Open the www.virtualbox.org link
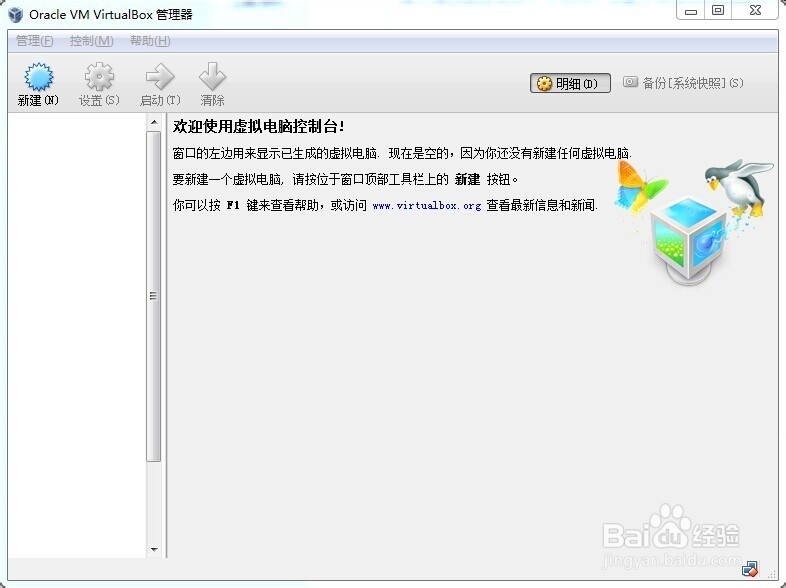786x588 pixels. pos(427,206)
